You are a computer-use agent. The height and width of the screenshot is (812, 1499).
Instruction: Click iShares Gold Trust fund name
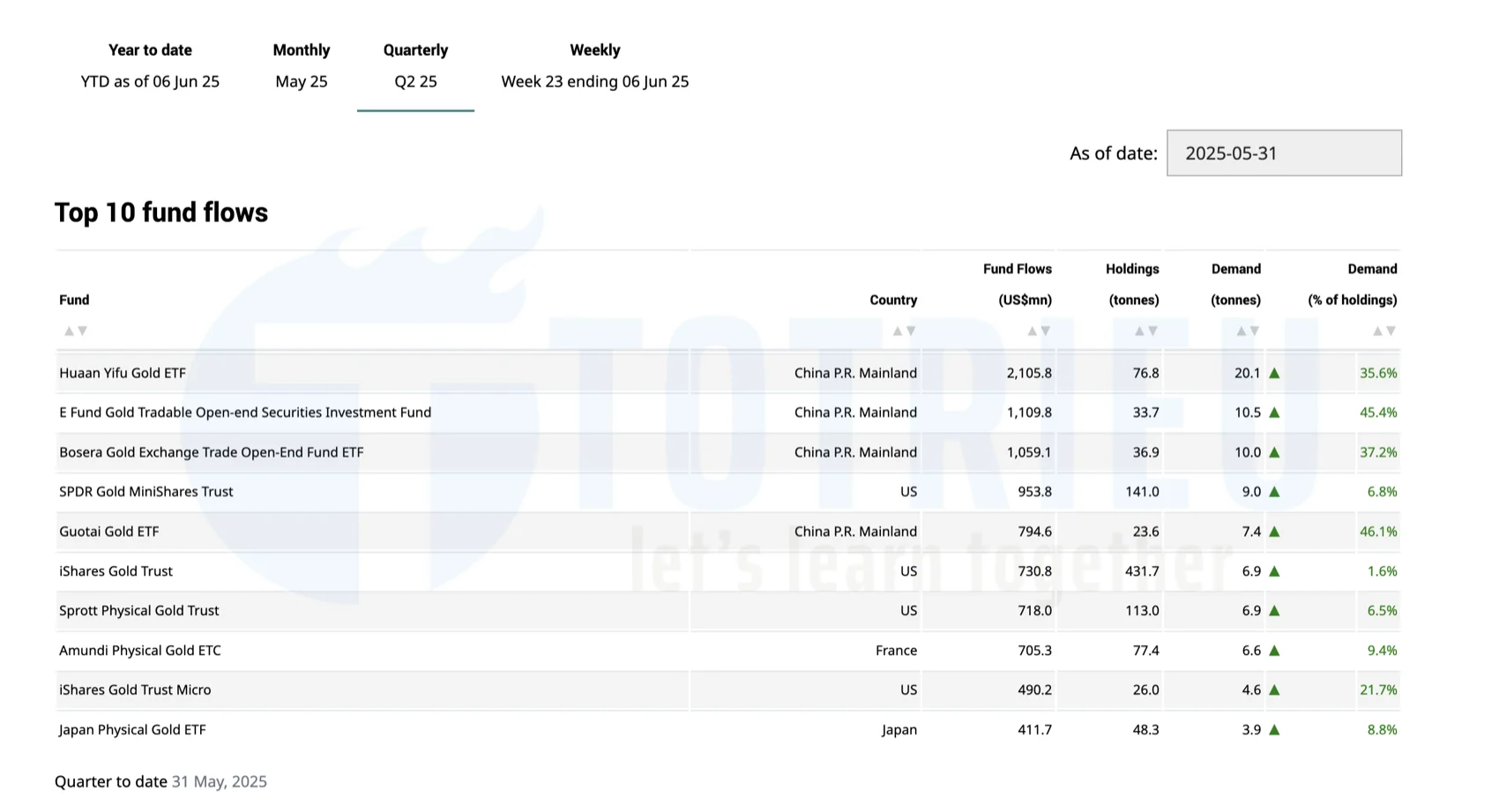tap(116, 571)
